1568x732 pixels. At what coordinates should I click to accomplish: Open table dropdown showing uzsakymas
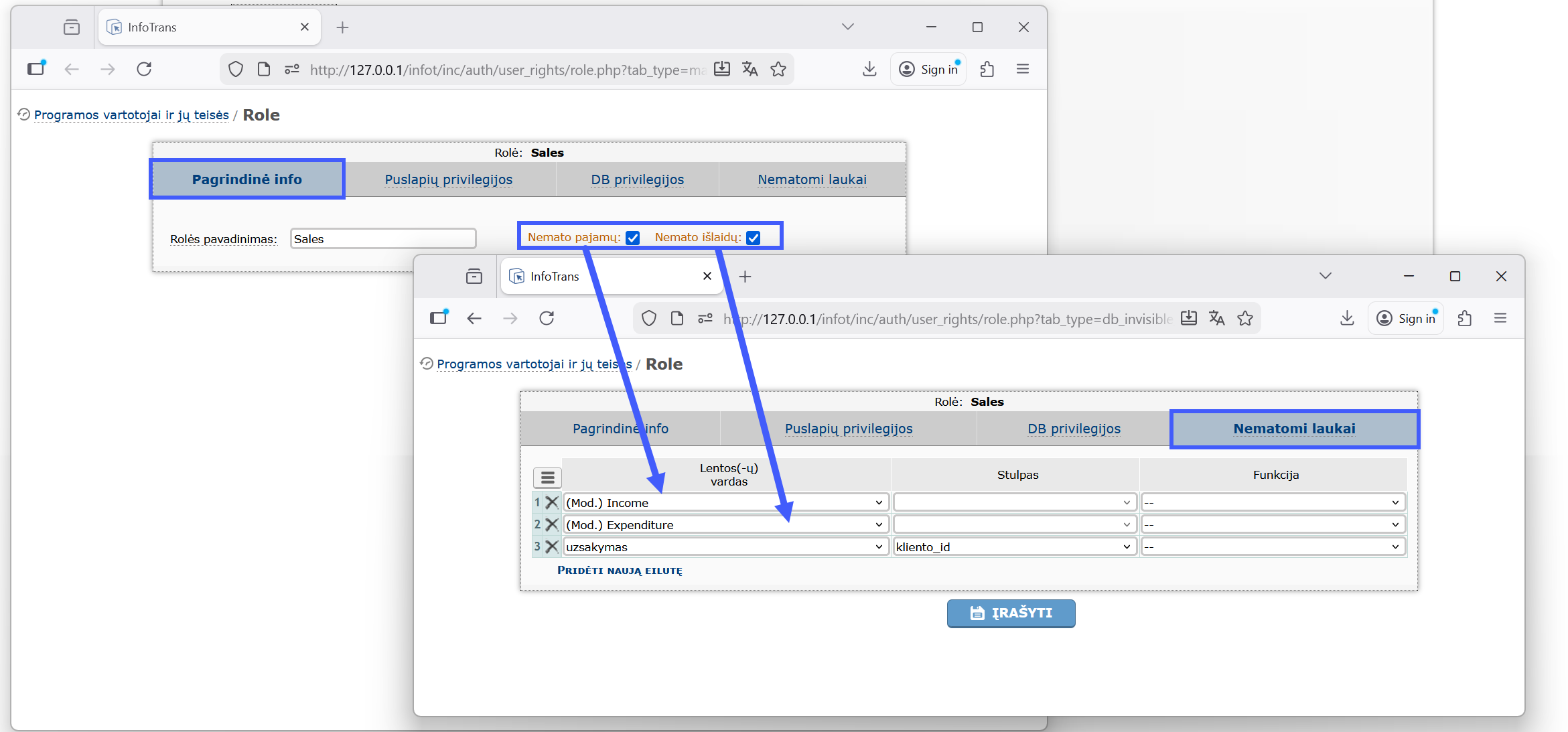(x=725, y=546)
